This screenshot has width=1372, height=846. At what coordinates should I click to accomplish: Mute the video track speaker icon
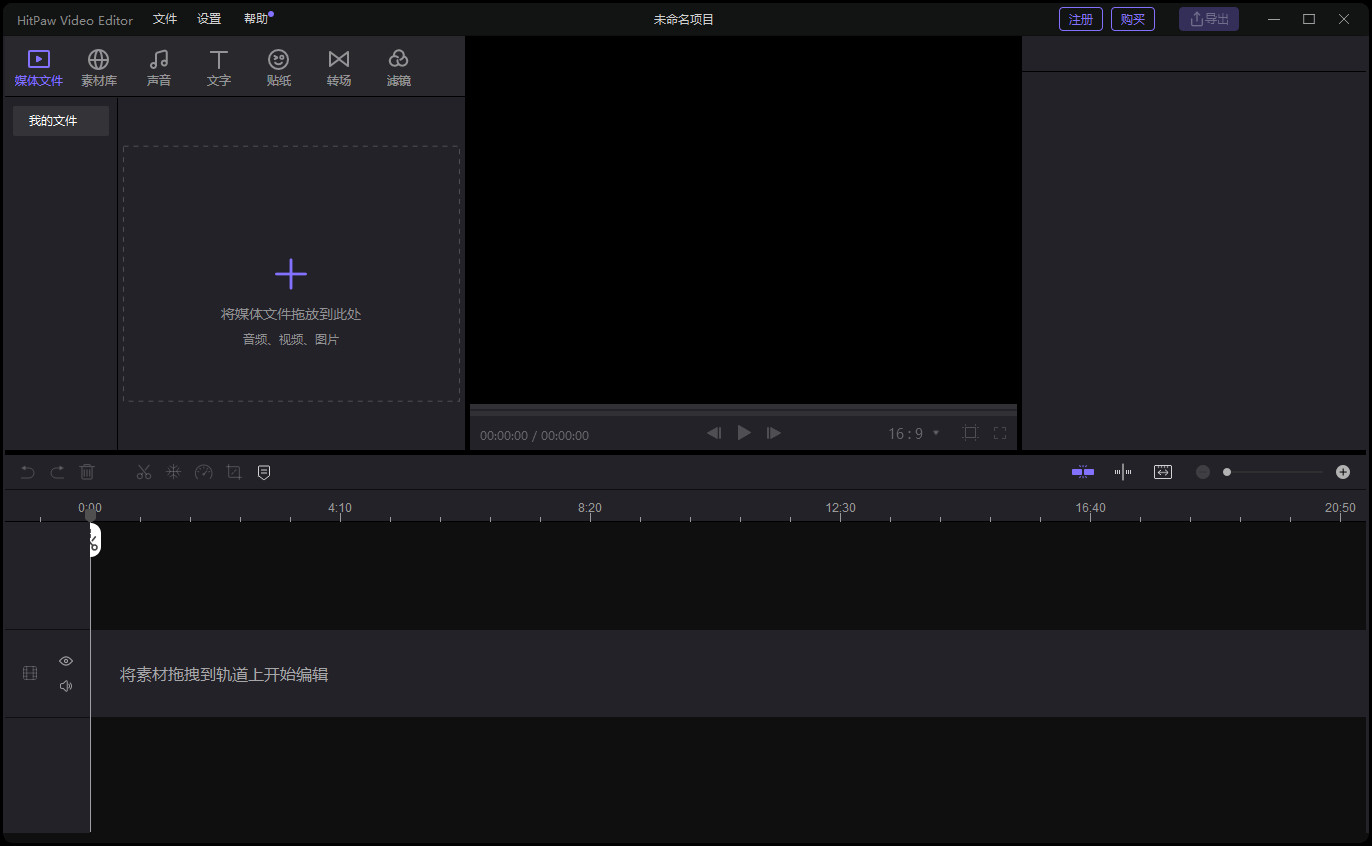[x=66, y=686]
